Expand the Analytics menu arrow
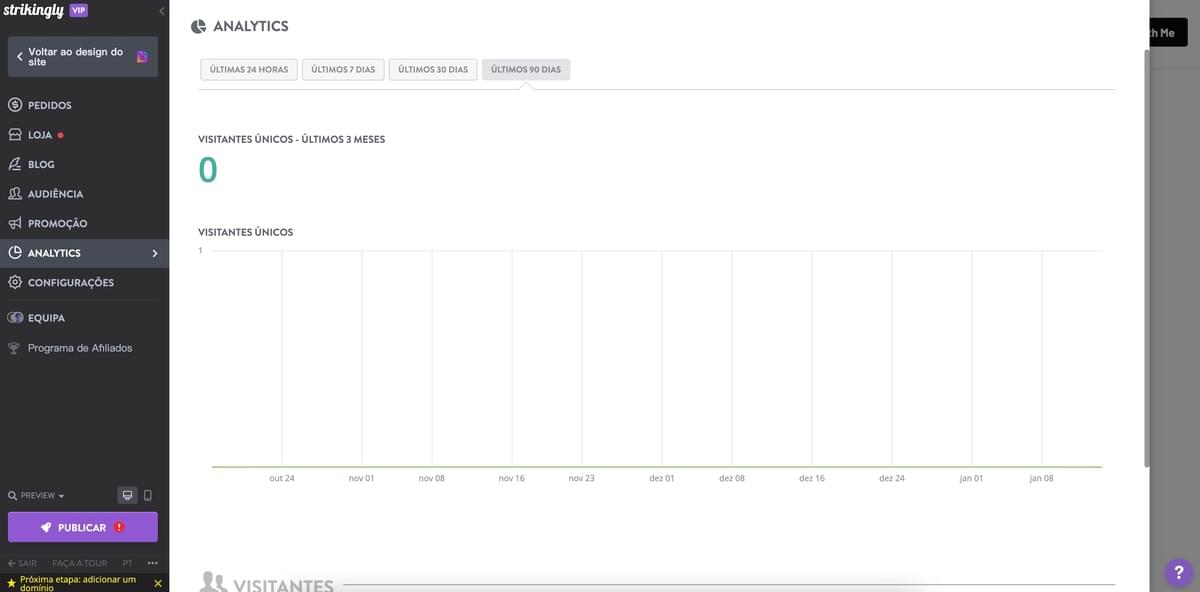The image size is (1200, 592). click(155, 253)
